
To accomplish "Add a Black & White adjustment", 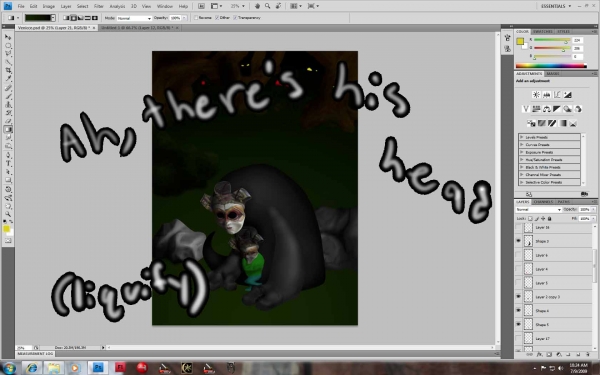I will [x=557, y=109].
